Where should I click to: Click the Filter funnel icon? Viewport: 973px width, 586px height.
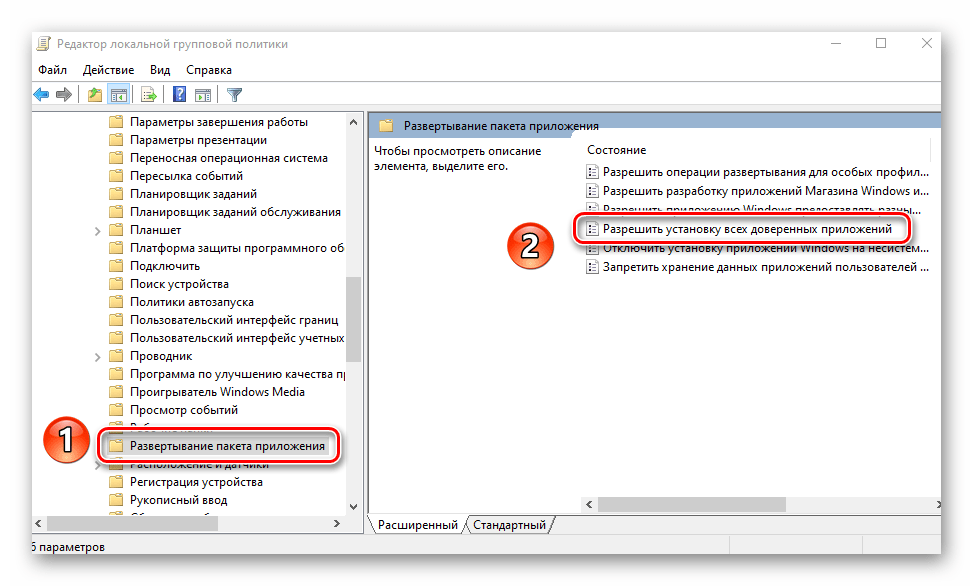234,95
